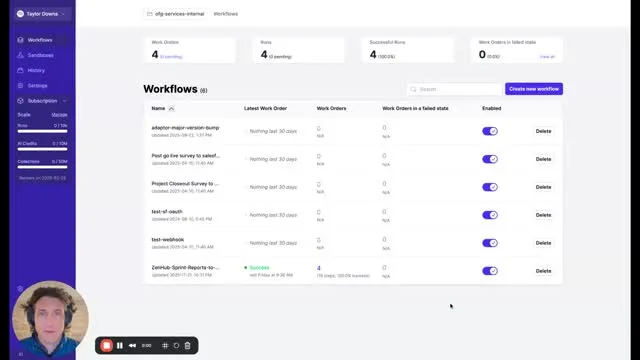The image size is (640, 360).
Task: Click View all failed work orders link
Action: coord(547,57)
